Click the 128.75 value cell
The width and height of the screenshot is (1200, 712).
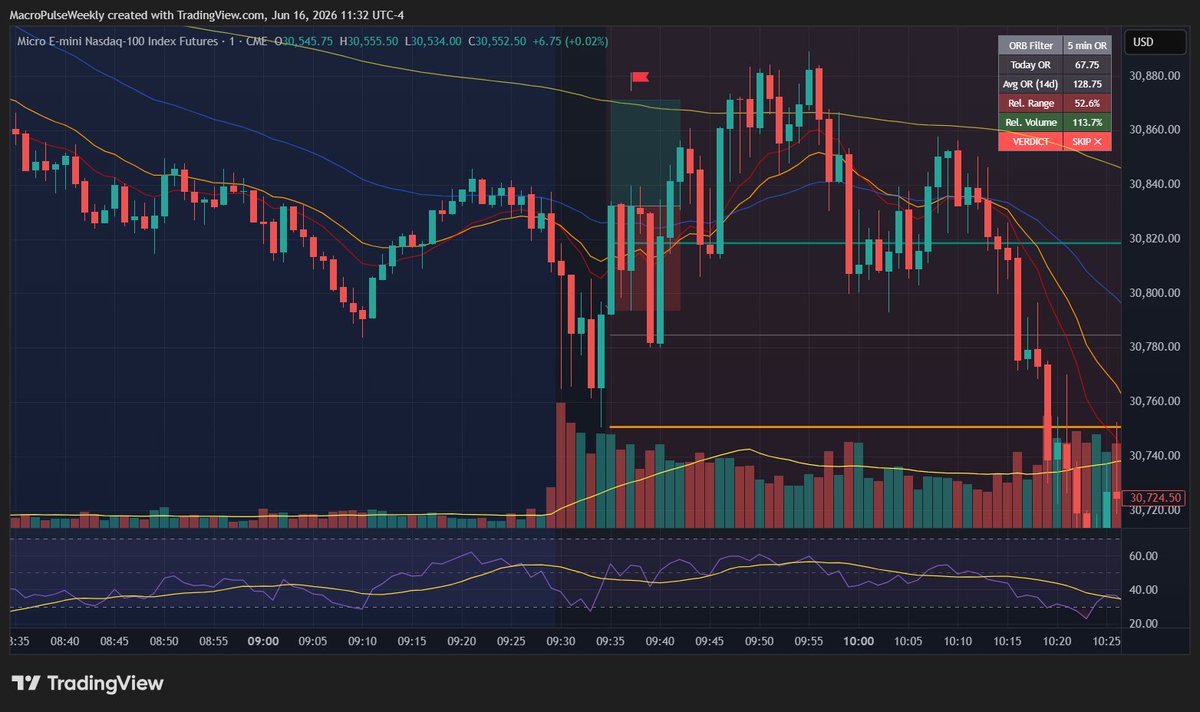(x=1086, y=83)
